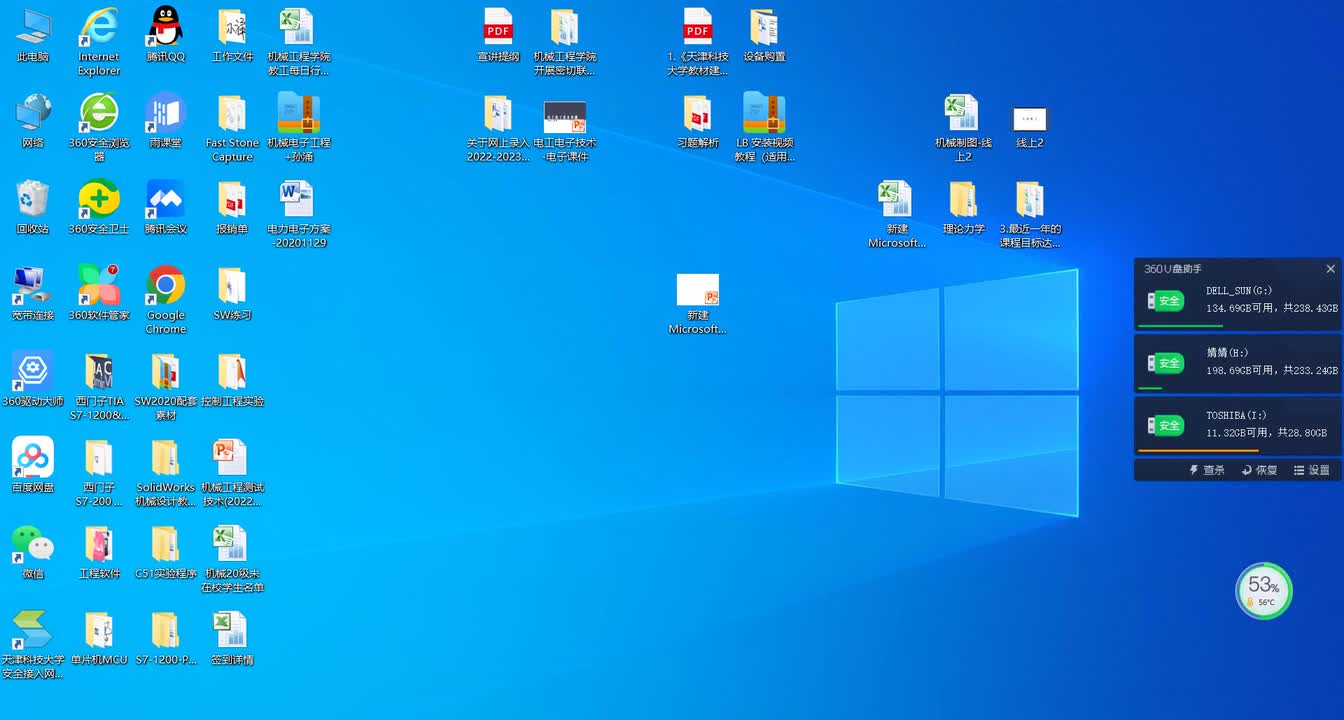The width and height of the screenshot is (1344, 720).
Task: Select the 回收站 recycle bin
Action: pyautogui.click(x=33, y=208)
